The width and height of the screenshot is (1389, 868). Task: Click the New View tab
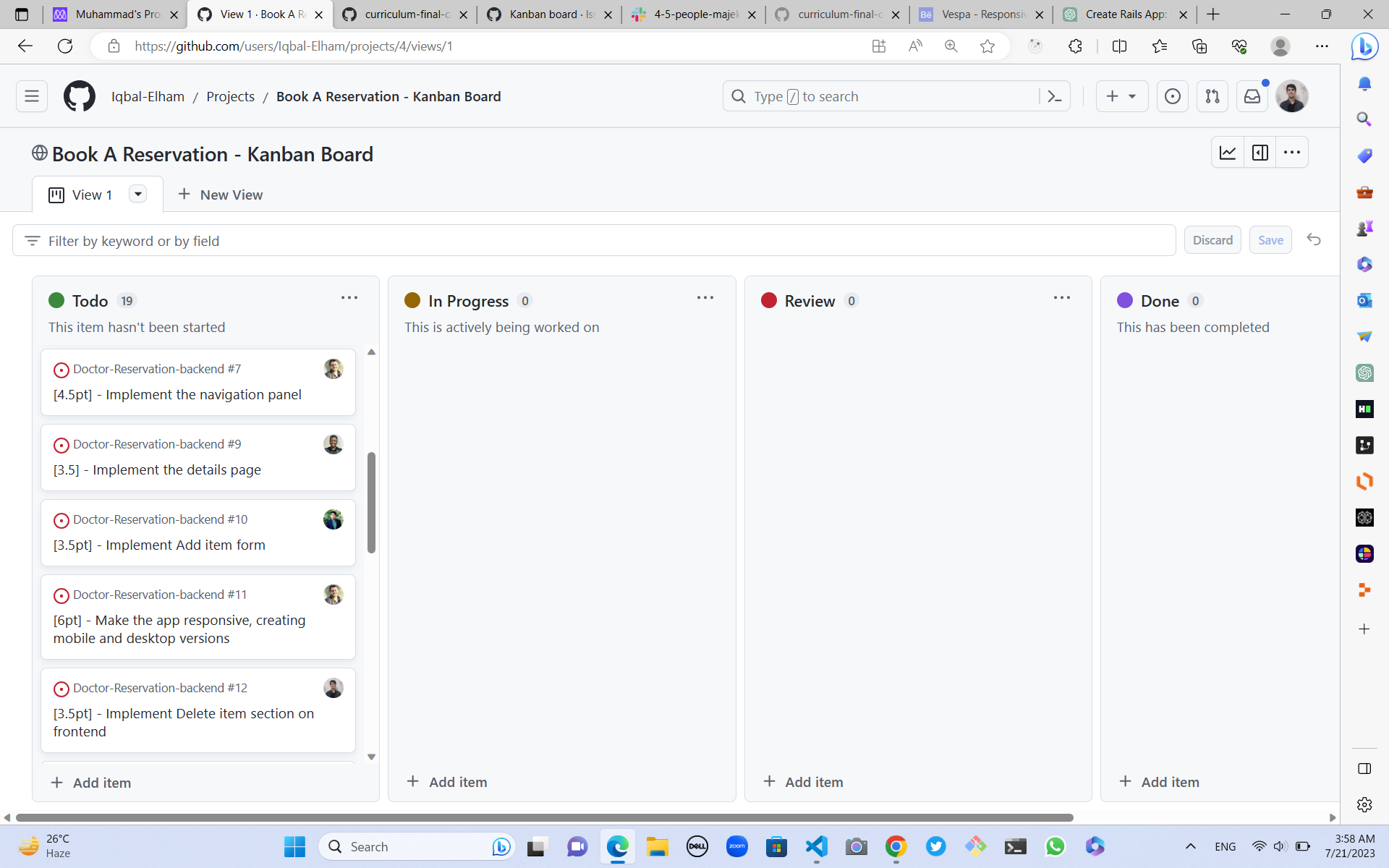tap(220, 194)
